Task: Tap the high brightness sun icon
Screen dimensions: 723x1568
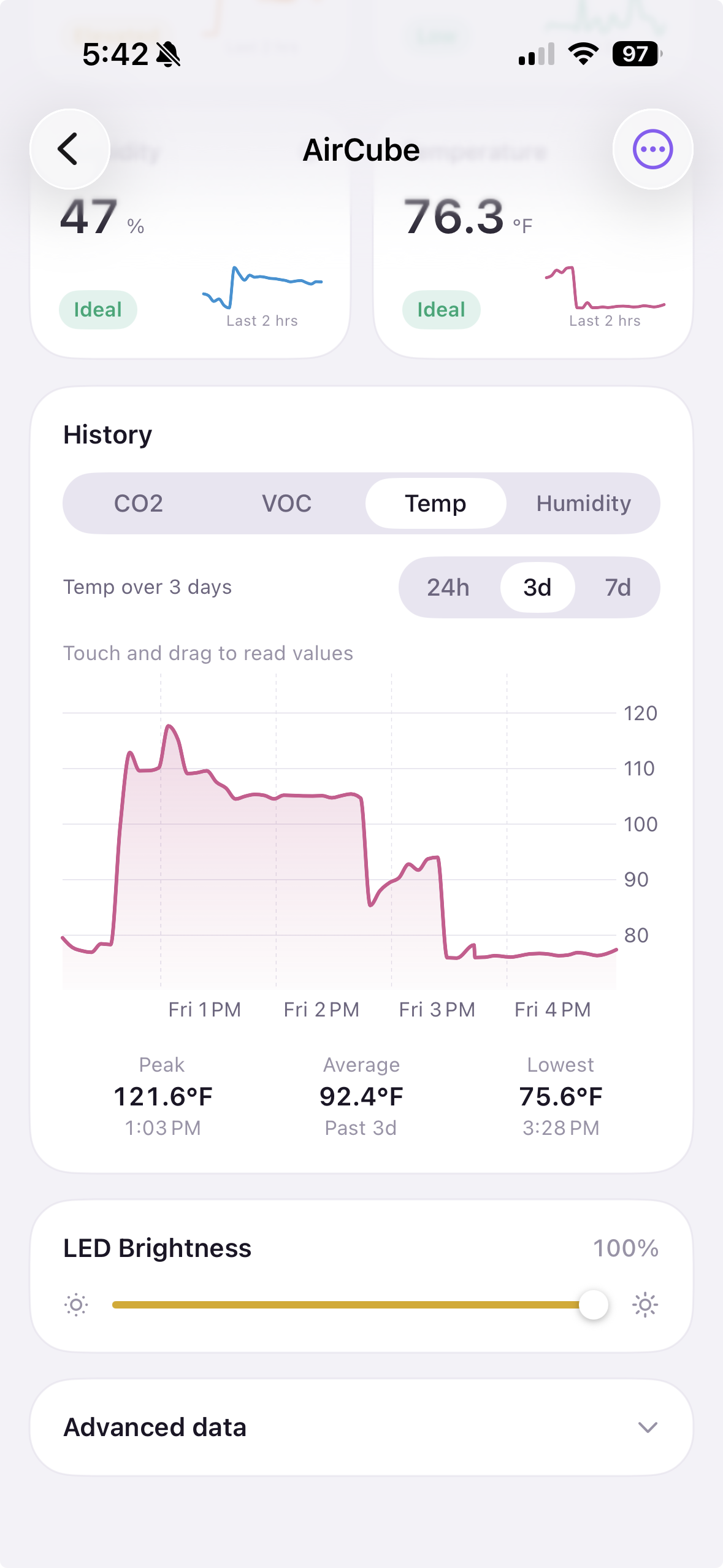Action: coord(645,1305)
